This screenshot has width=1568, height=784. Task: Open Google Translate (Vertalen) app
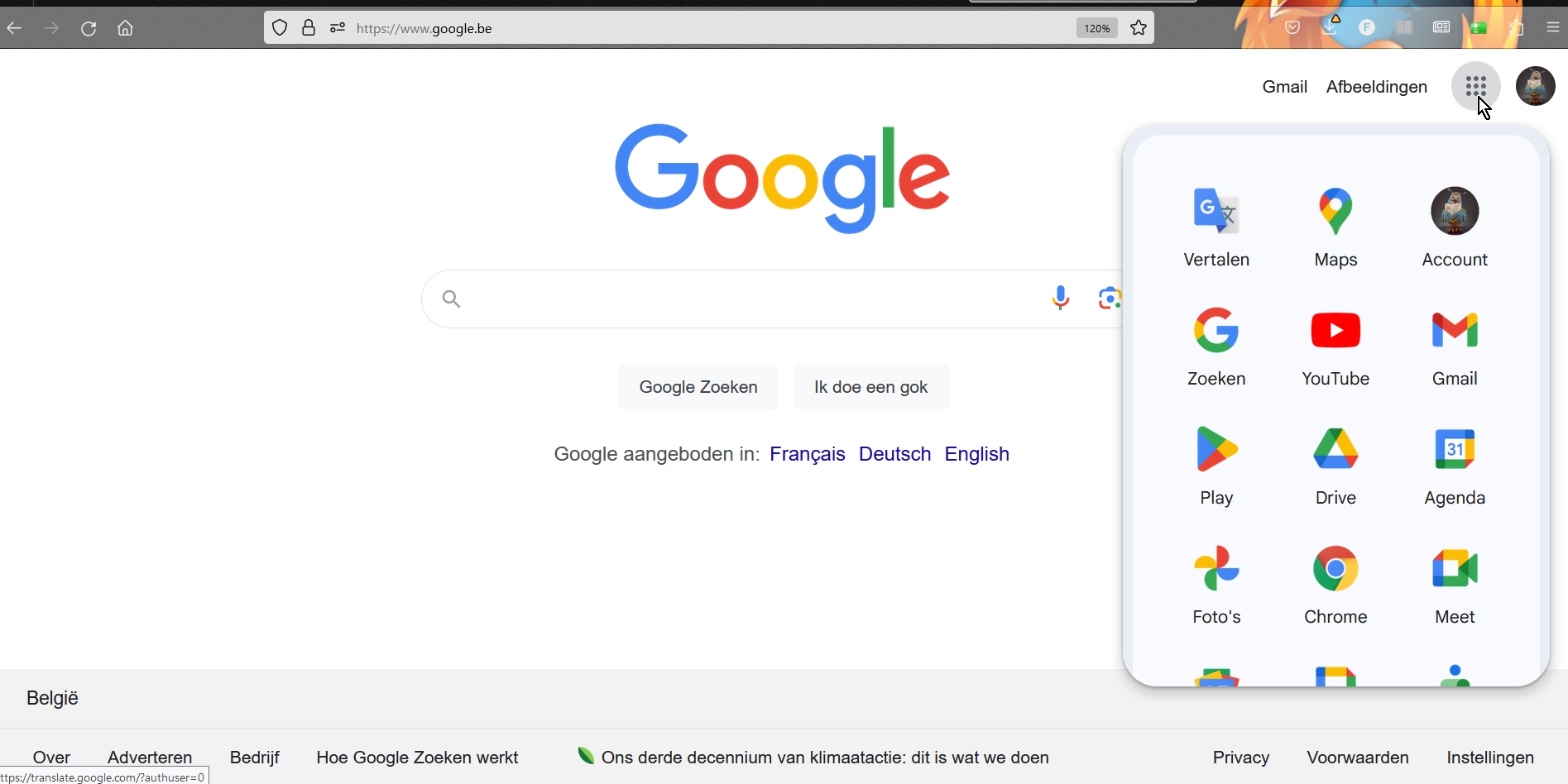[1216, 227]
